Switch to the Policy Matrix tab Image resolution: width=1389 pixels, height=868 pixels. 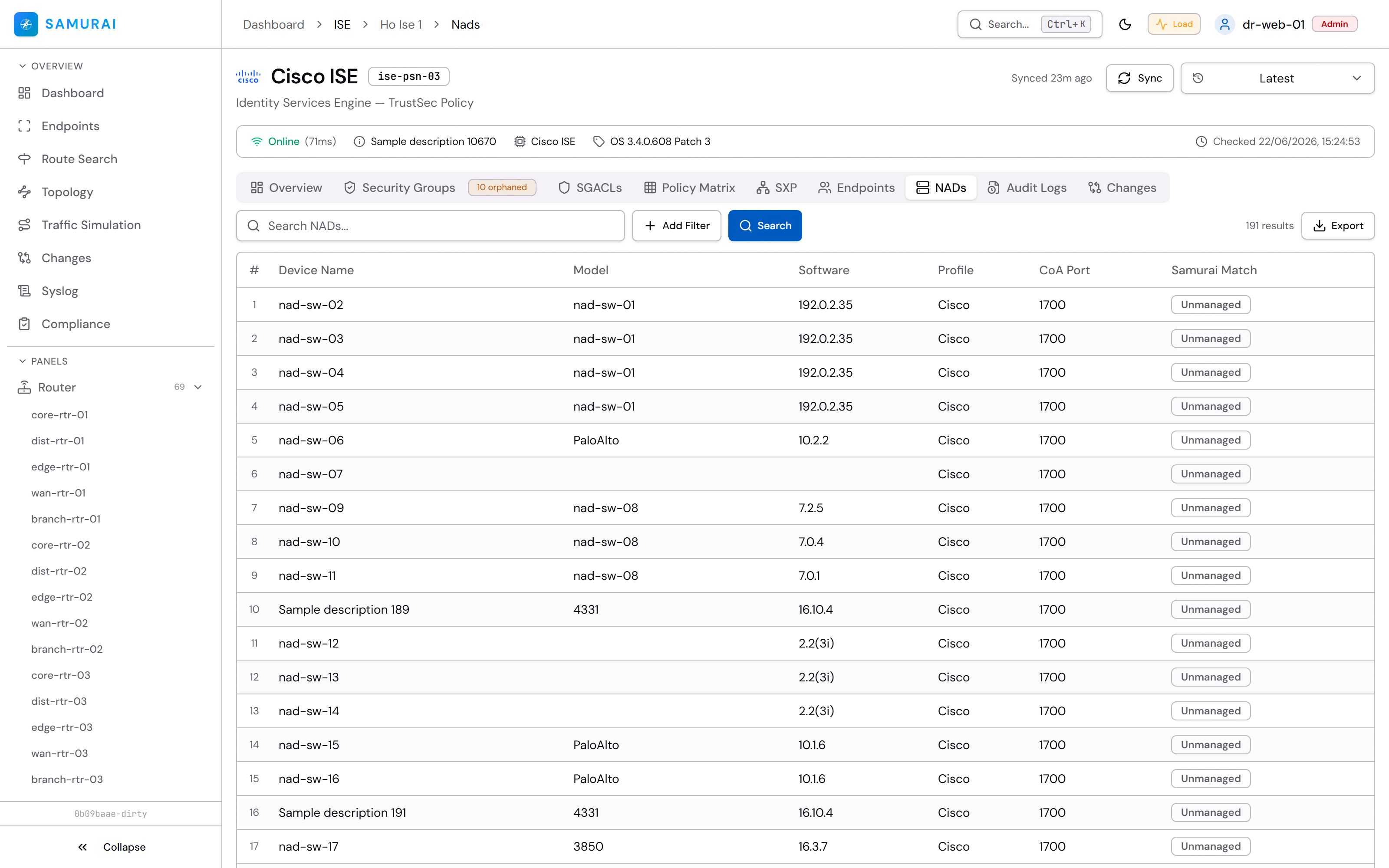689,188
